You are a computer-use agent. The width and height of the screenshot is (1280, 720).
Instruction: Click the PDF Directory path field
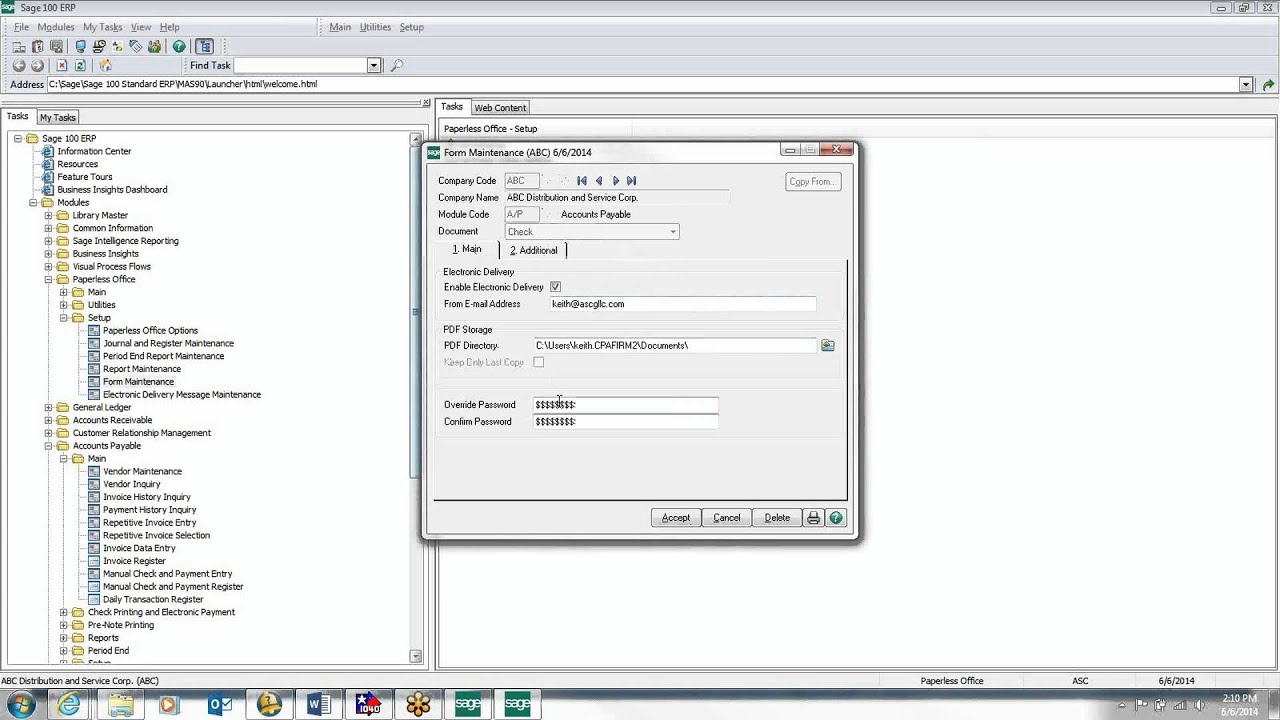(x=675, y=345)
